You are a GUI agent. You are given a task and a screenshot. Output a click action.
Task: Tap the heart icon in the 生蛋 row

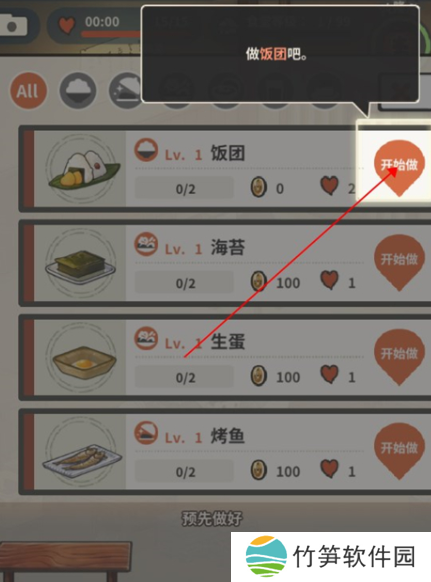tap(330, 374)
